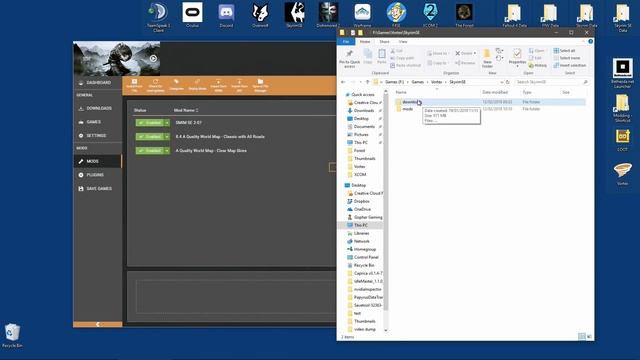Select the Mods page in Vortex sidebar

tap(98, 161)
